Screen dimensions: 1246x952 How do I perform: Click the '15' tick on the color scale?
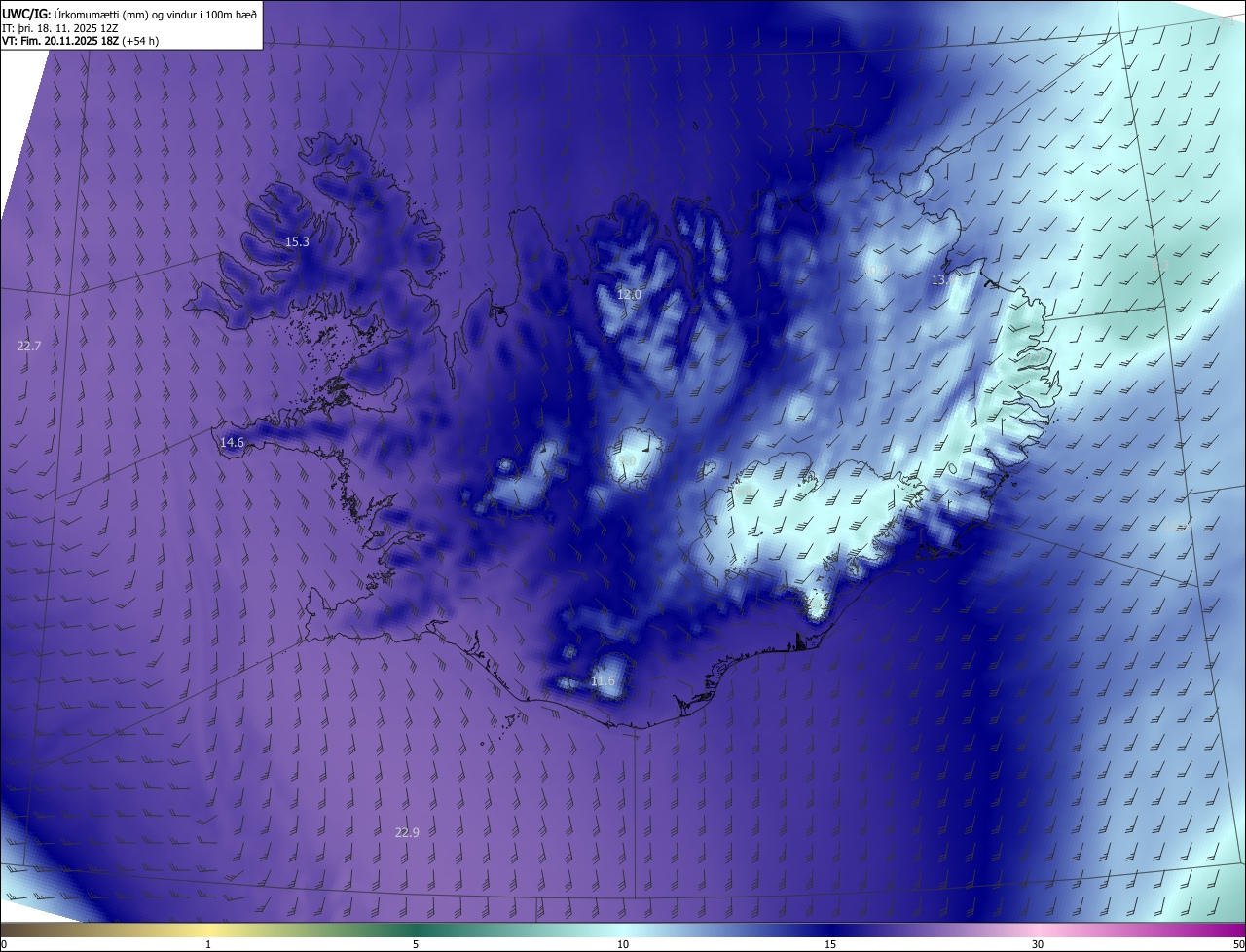[830, 945]
